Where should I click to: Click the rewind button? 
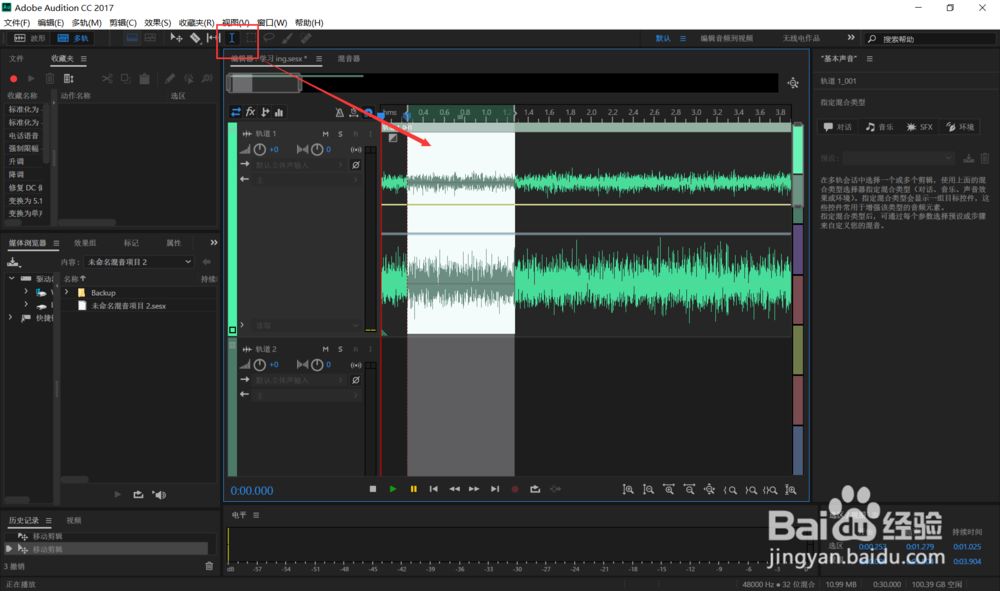[x=454, y=489]
